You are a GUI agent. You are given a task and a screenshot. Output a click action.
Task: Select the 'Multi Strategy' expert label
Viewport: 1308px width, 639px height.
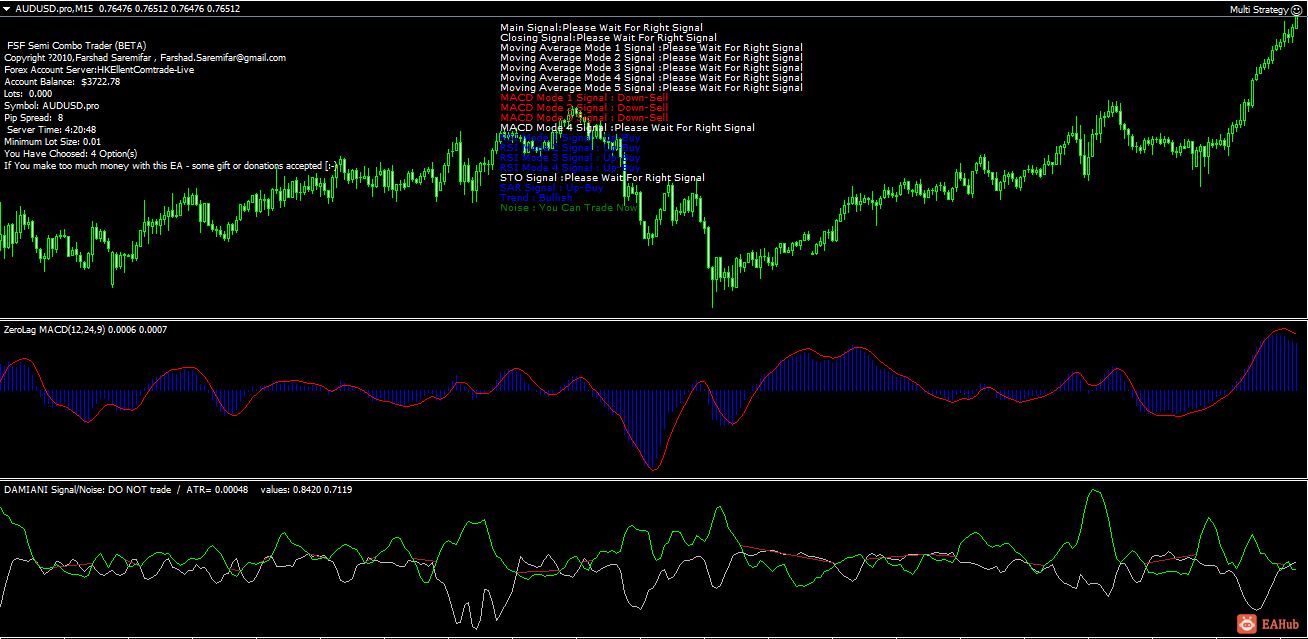pos(1259,9)
